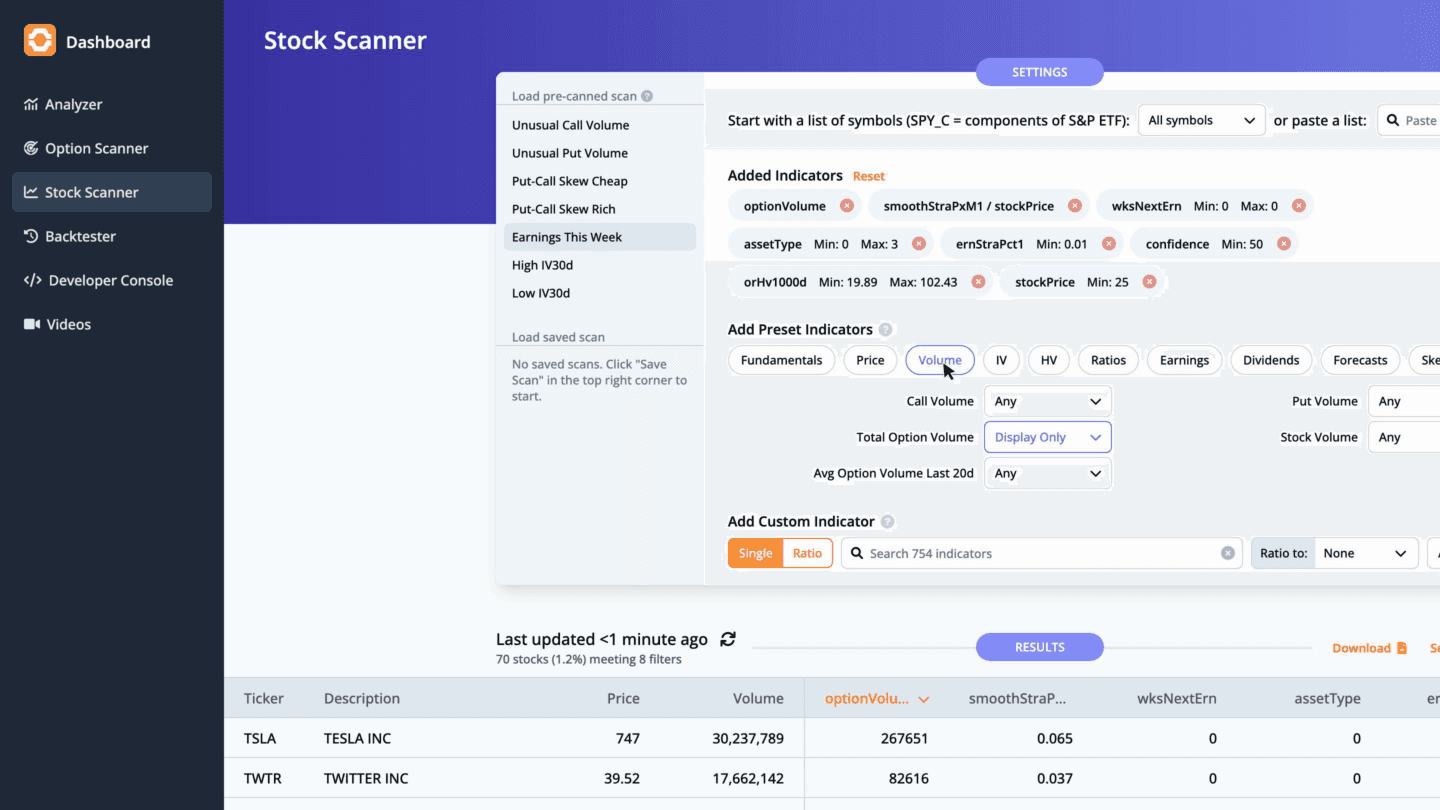This screenshot has height=810, width=1440.
Task: Click the SETTINGS pill button
Action: [1040, 72]
